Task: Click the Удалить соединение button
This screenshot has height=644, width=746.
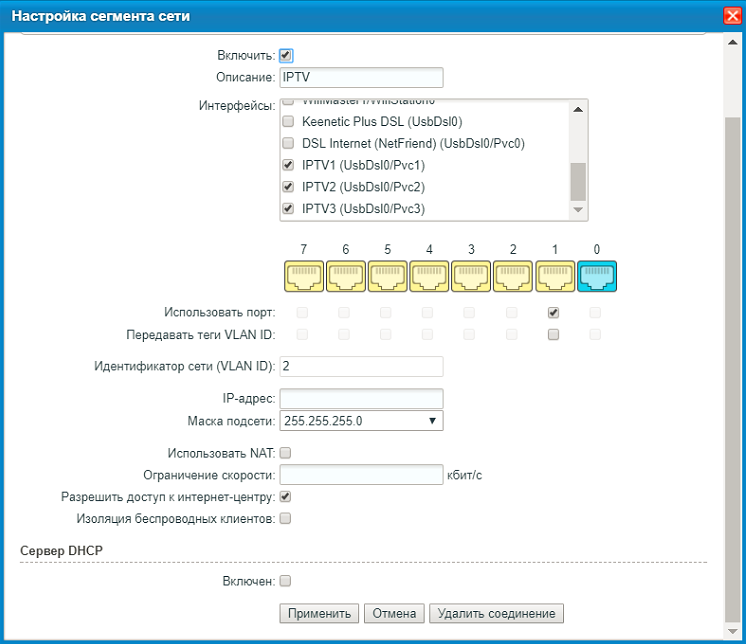Action: [x=496, y=613]
